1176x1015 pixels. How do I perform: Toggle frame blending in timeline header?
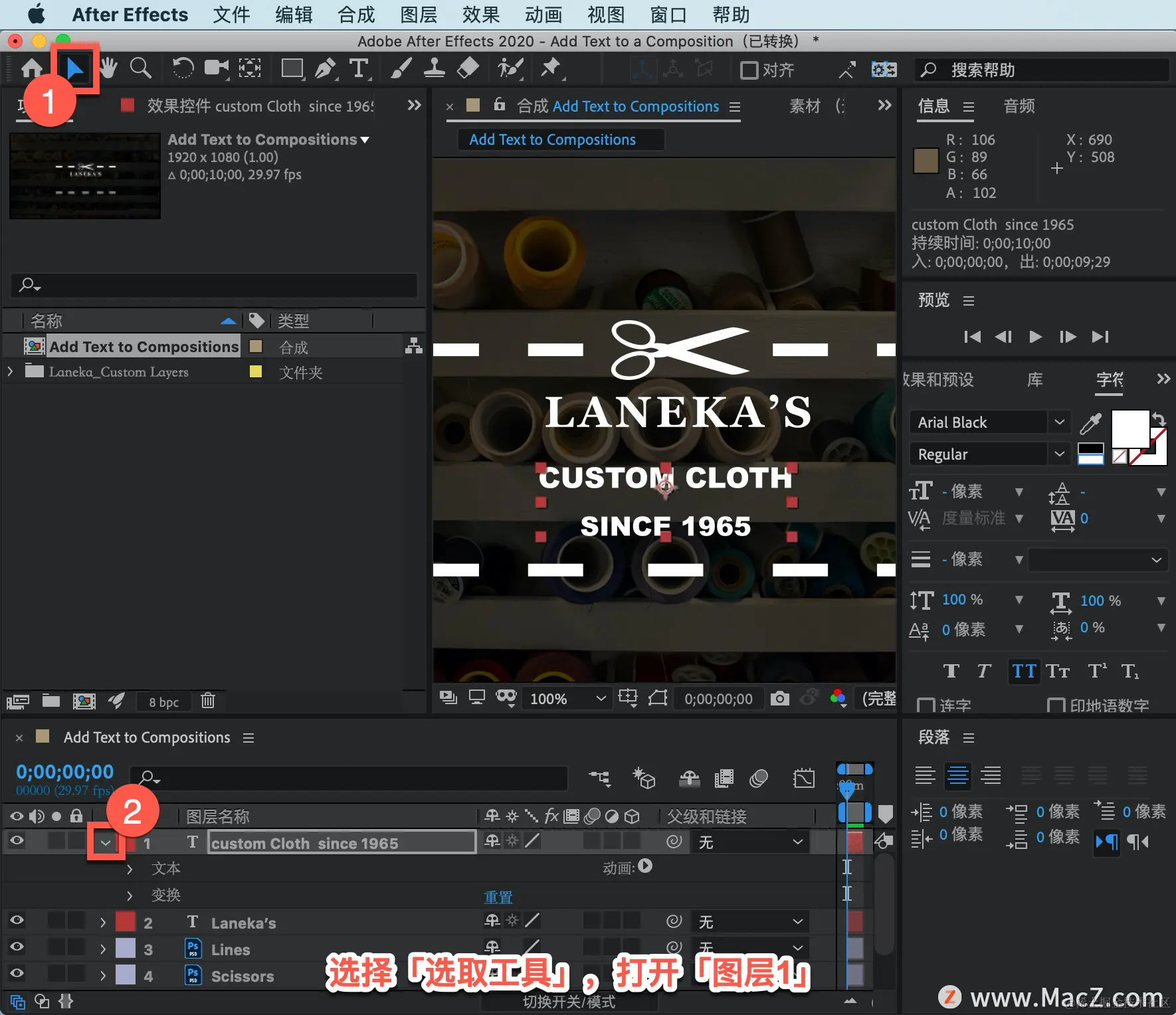(724, 778)
